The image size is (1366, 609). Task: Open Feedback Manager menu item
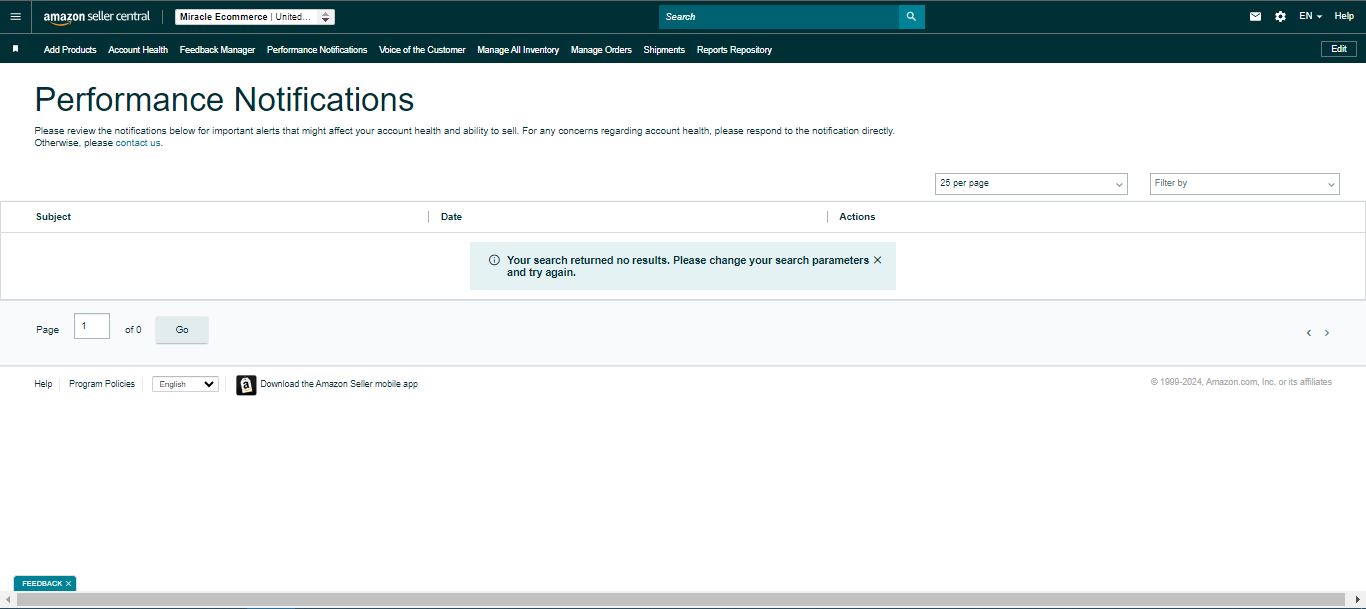coord(217,50)
